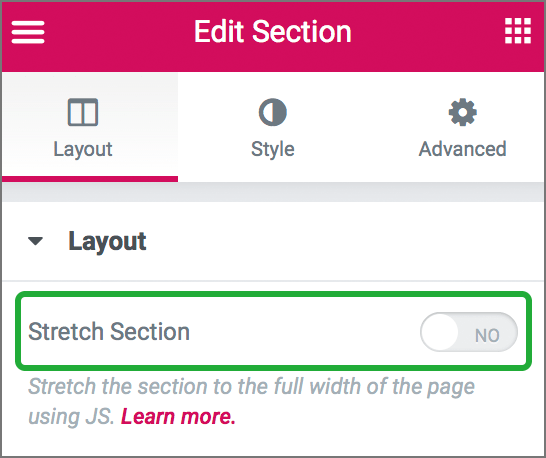Select the two-column Layout tab icon
546x458 pixels.
pos(83,112)
